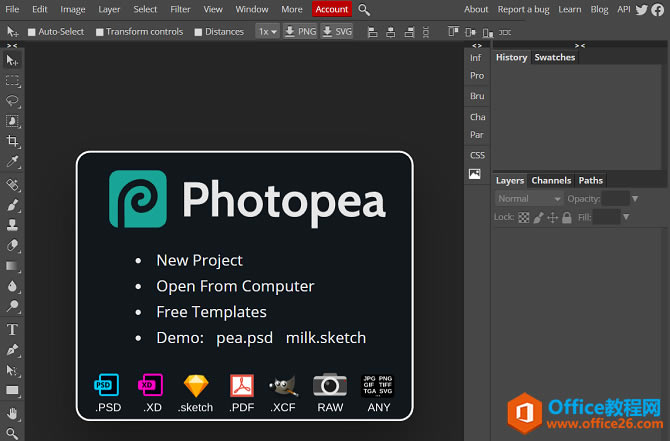Select the Lasso tool
This screenshot has width=670, height=441.
click(12, 101)
